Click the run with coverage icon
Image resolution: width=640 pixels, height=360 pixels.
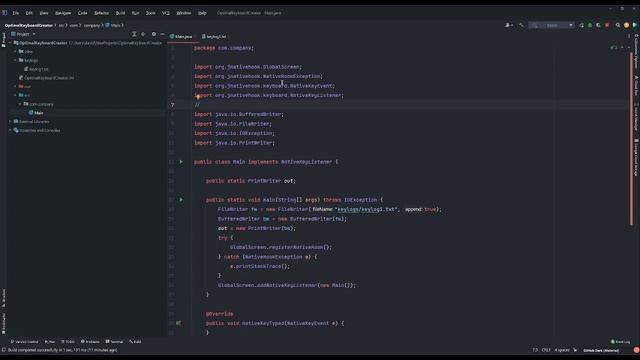(598, 25)
